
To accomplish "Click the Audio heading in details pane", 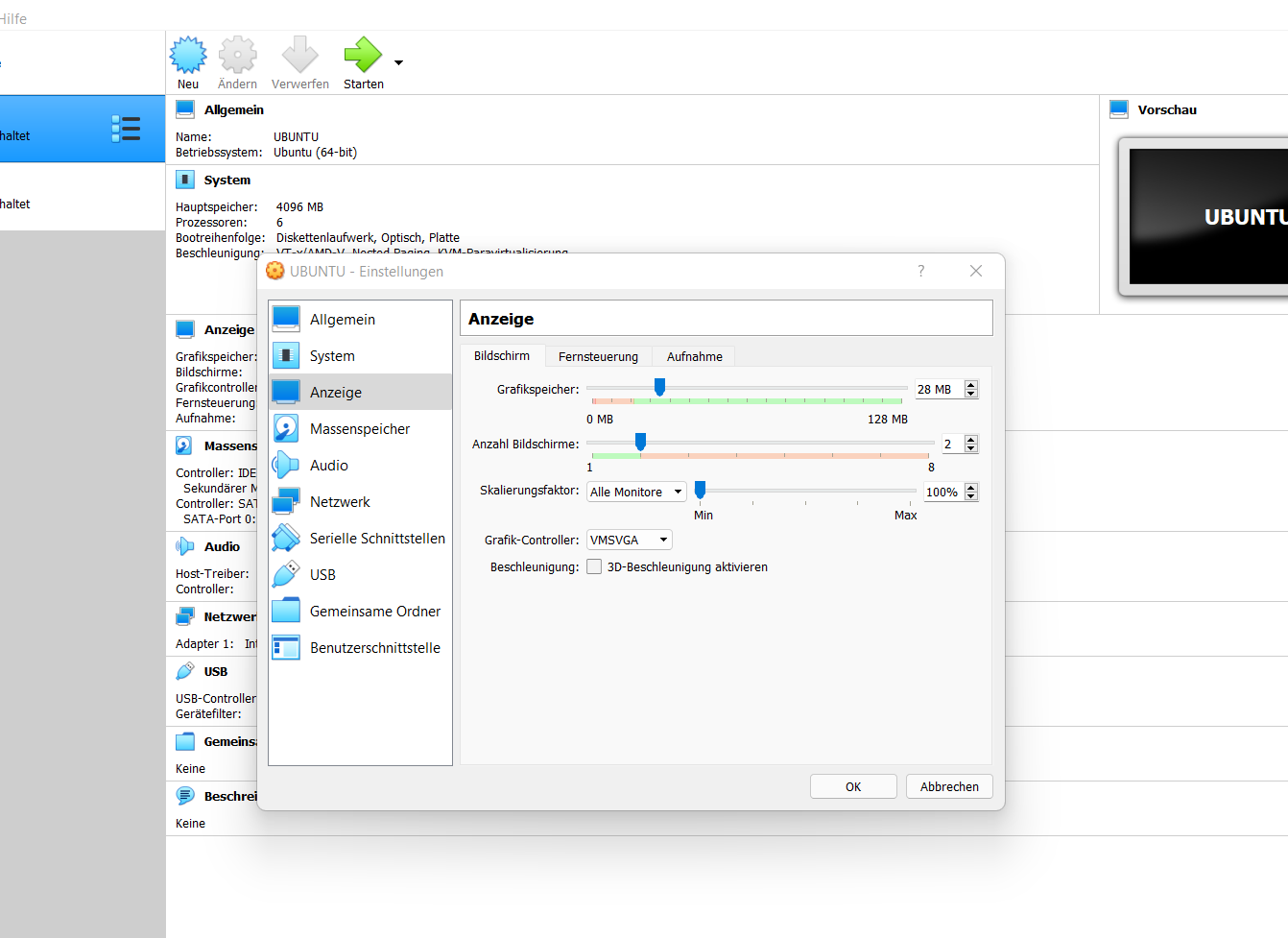I will pos(222,546).
